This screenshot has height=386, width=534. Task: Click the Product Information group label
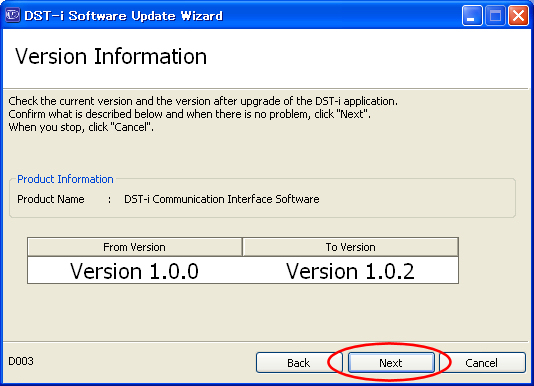click(65, 179)
